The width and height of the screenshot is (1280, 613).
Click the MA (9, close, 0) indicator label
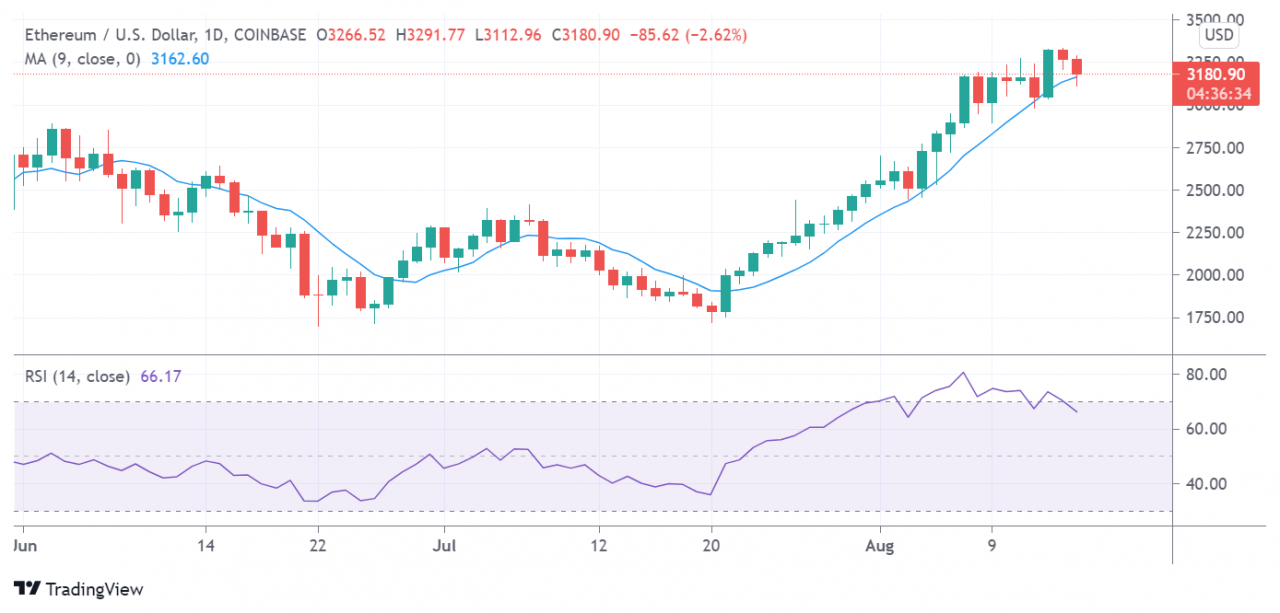tap(79, 58)
